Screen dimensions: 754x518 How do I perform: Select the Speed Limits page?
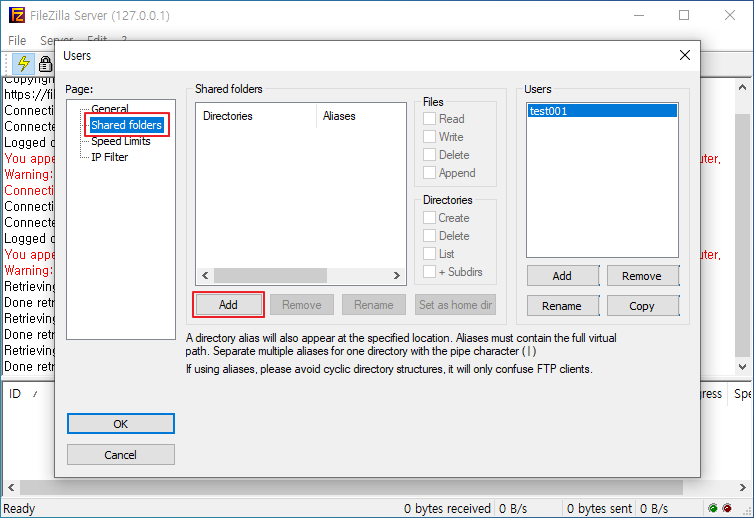coord(121,141)
